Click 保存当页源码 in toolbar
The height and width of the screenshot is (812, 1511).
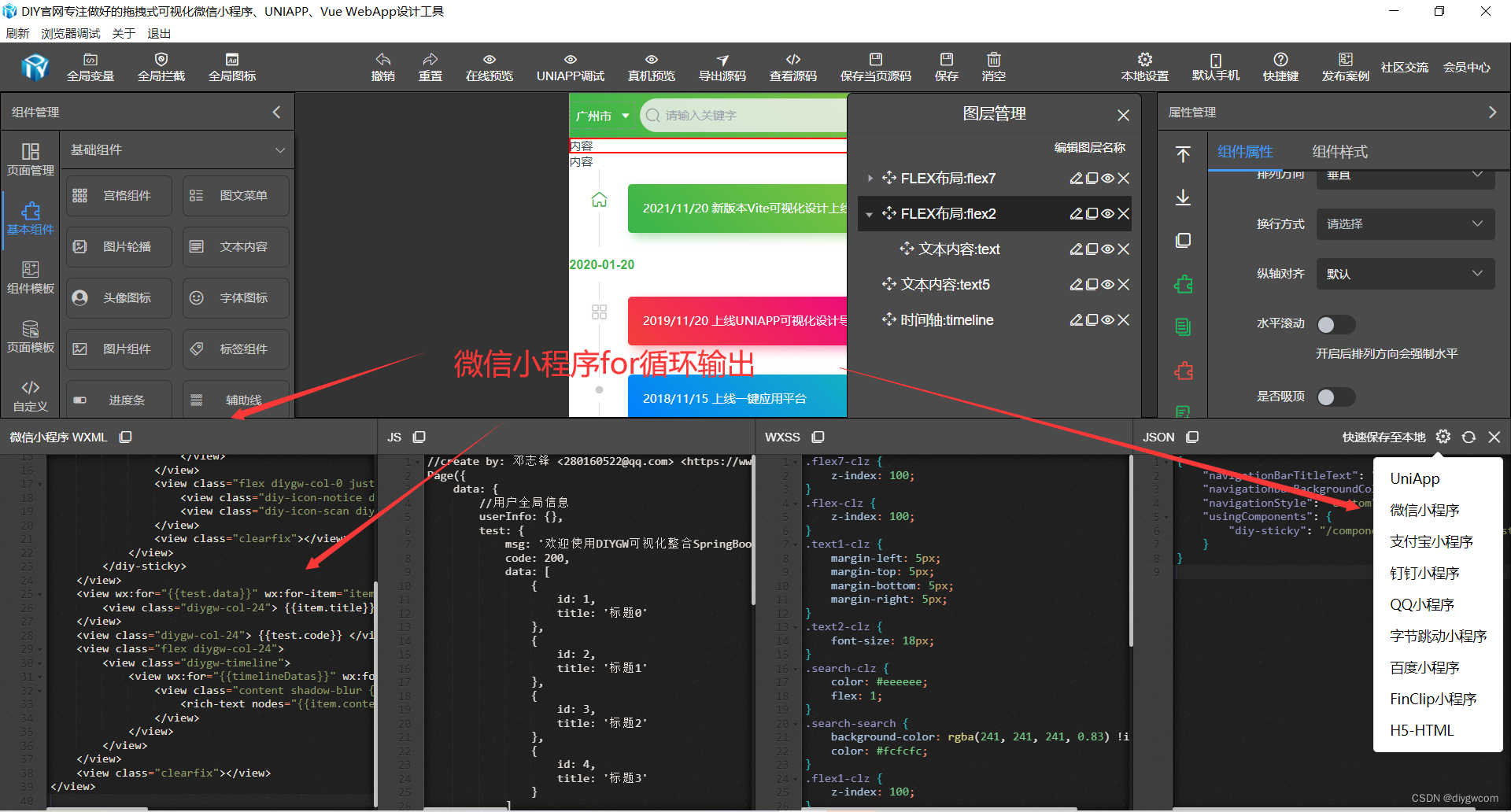coord(876,67)
